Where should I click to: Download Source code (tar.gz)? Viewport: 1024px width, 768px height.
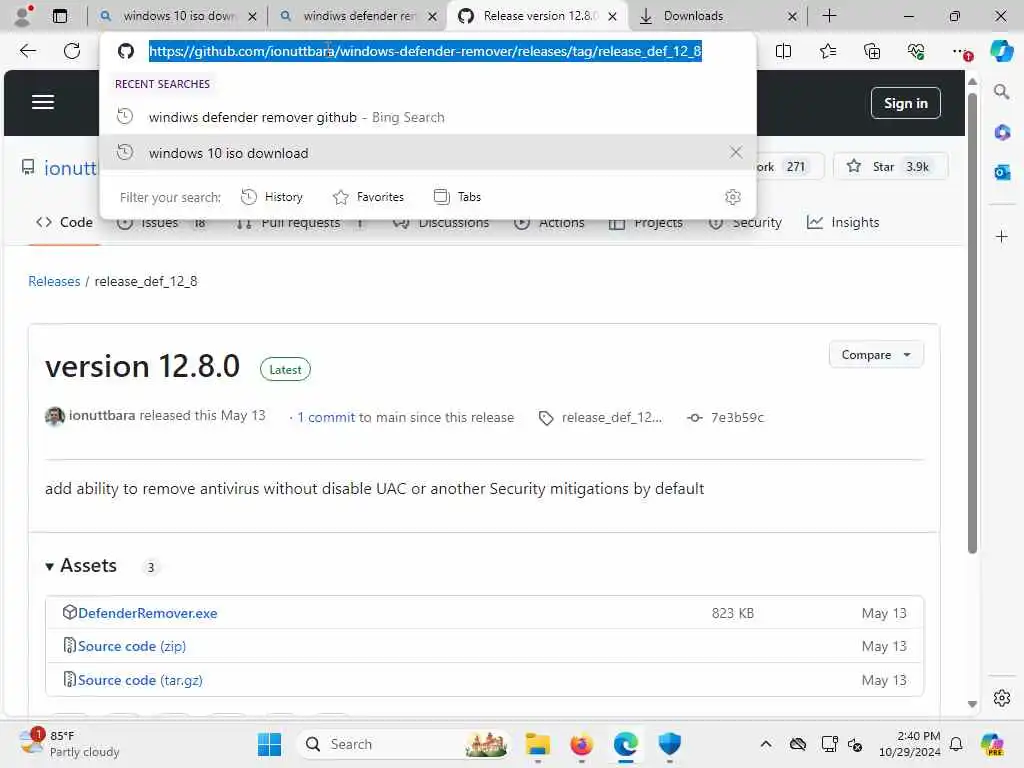tap(140, 680)
